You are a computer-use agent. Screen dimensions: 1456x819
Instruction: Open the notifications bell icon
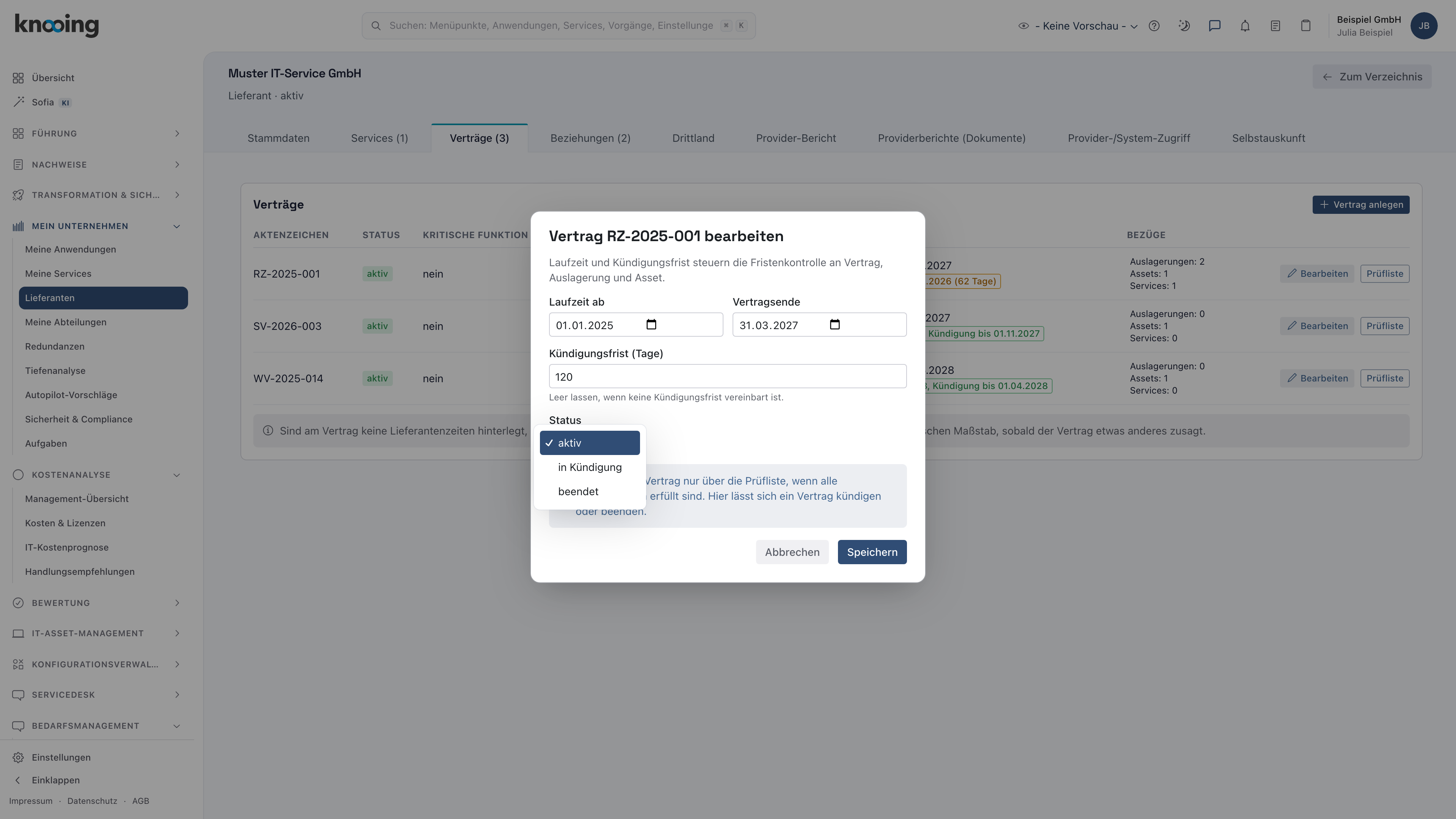(x=1245, y=26)
